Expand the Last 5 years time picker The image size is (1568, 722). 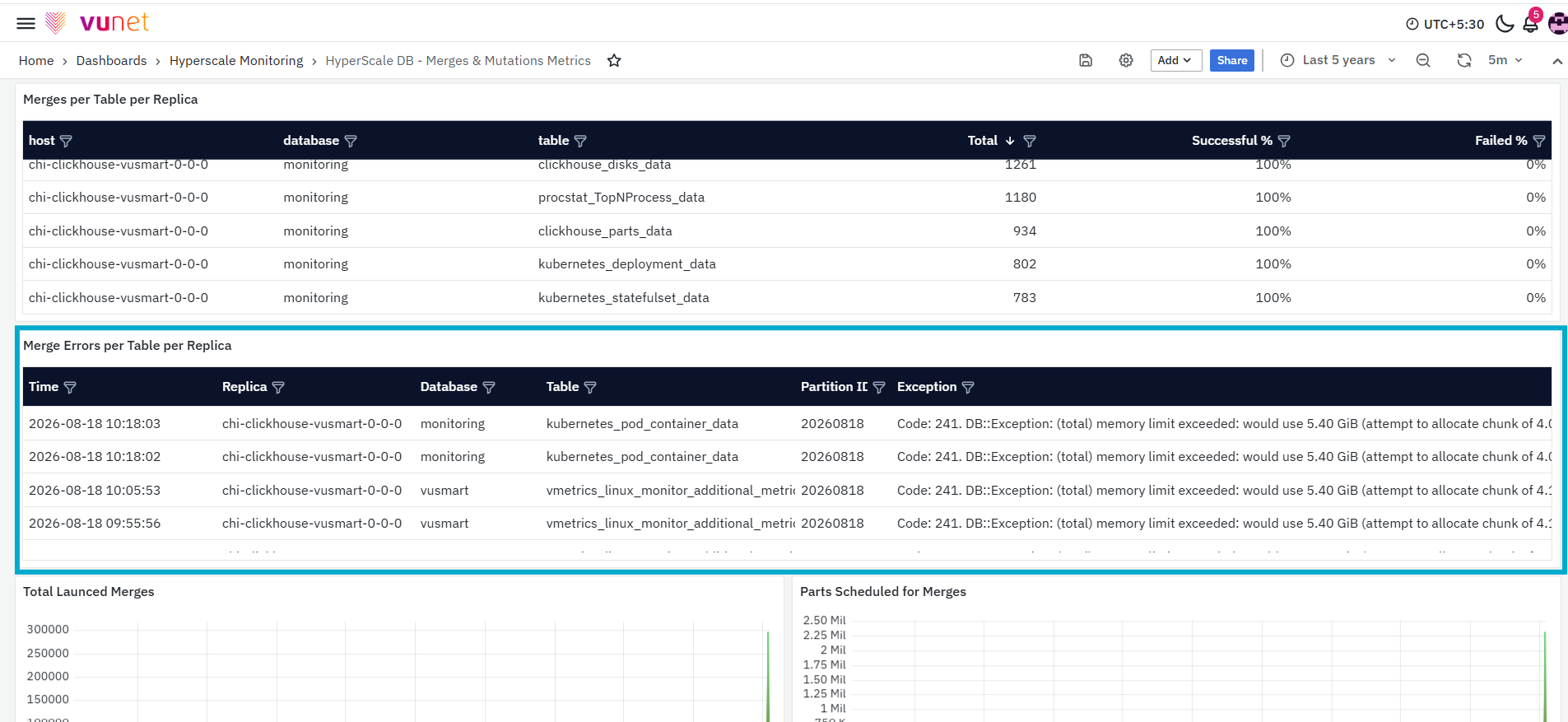point(1338,60)
